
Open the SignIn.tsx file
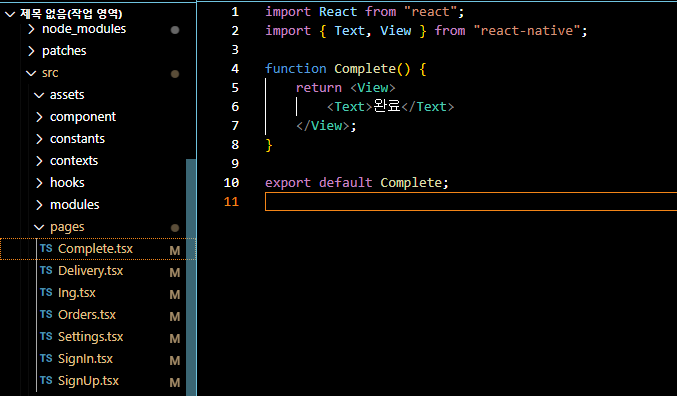(85, 359)
